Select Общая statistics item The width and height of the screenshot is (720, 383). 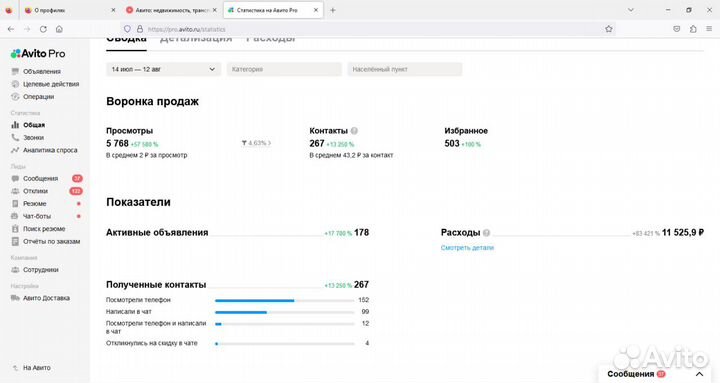click(x=34, y=125)
